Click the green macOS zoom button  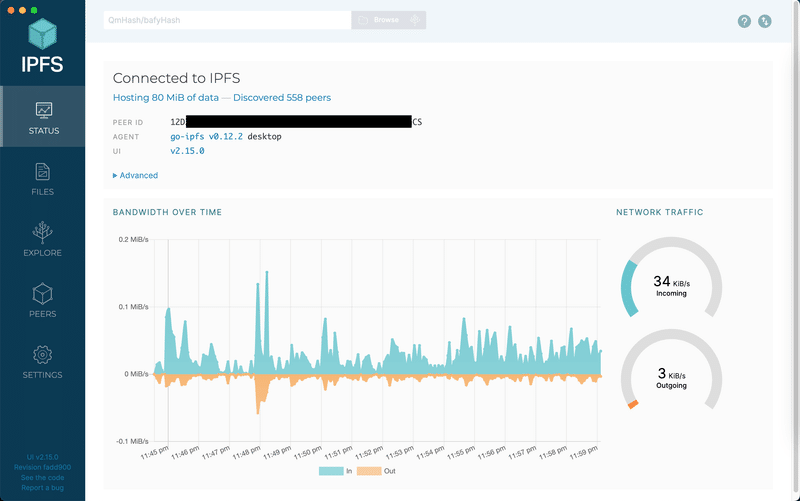pyautogui.click(x=34, y=10)
